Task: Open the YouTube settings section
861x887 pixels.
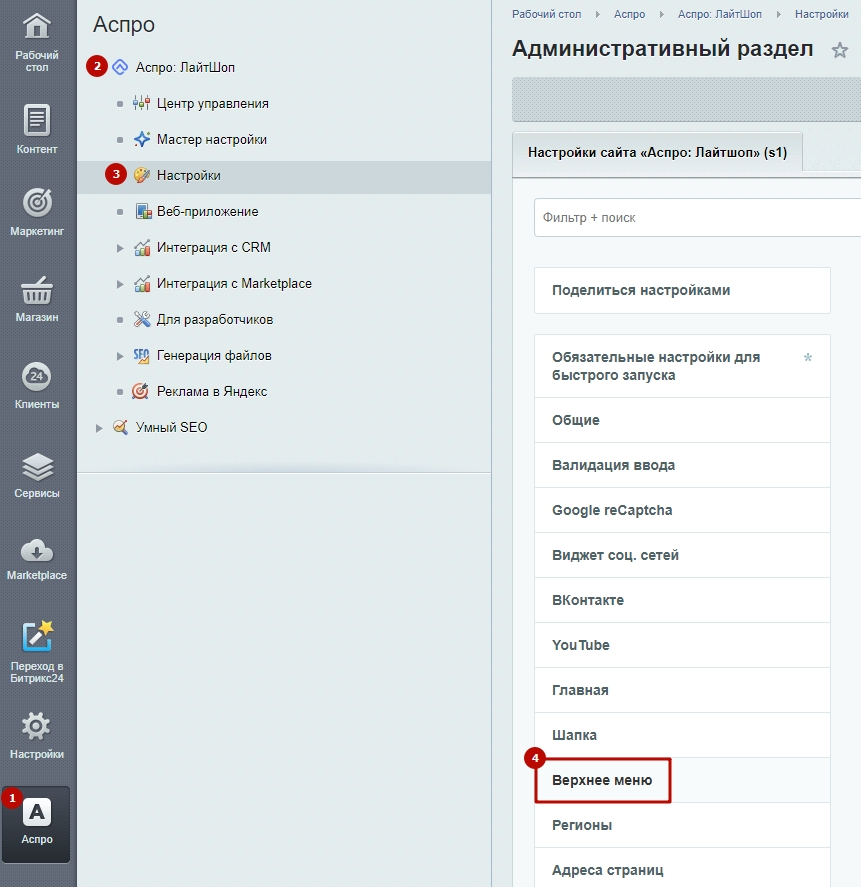Action: (682, 645)
